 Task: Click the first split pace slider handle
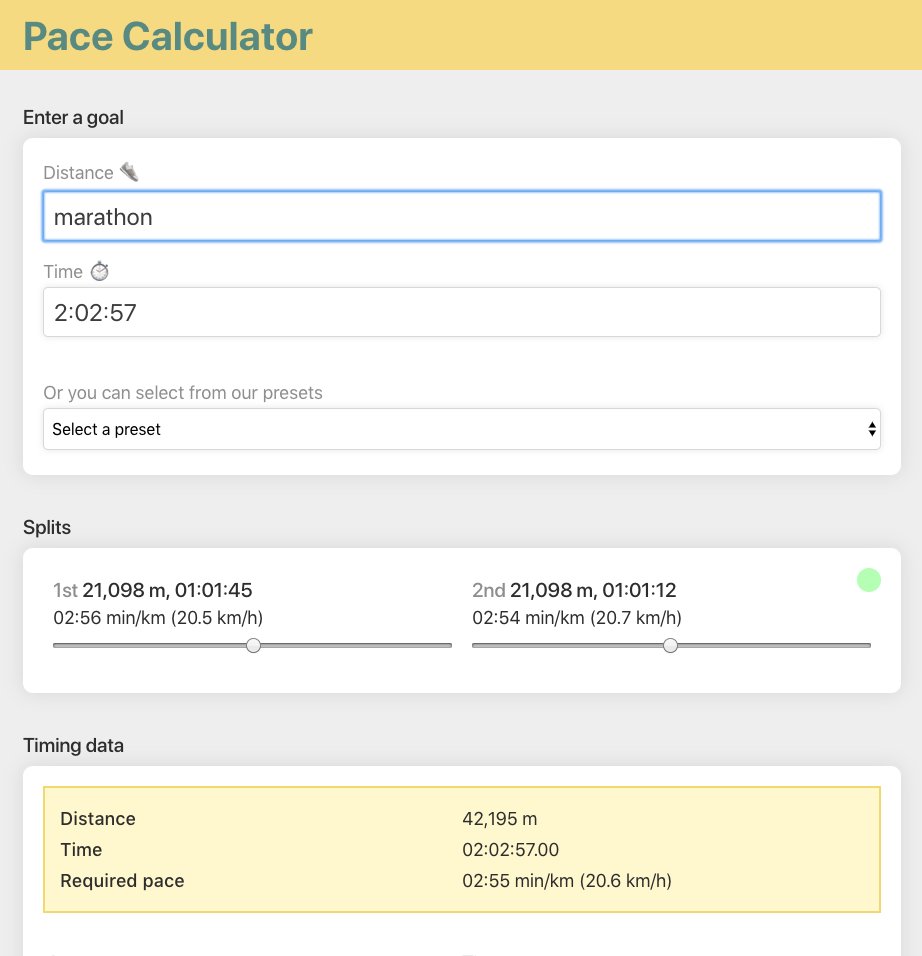coord(254,645)
